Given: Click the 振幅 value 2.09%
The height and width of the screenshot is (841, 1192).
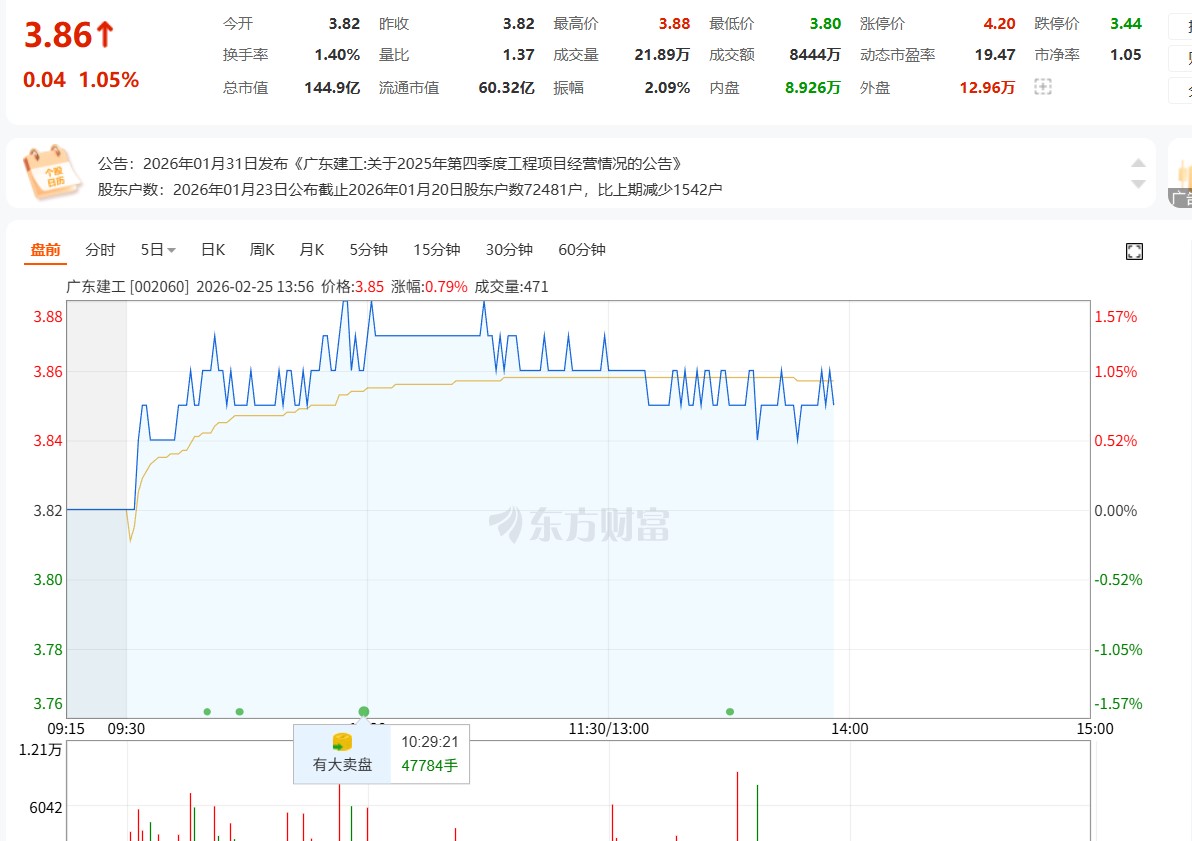Looking at the screenshot, I should (x=667, y=87).
